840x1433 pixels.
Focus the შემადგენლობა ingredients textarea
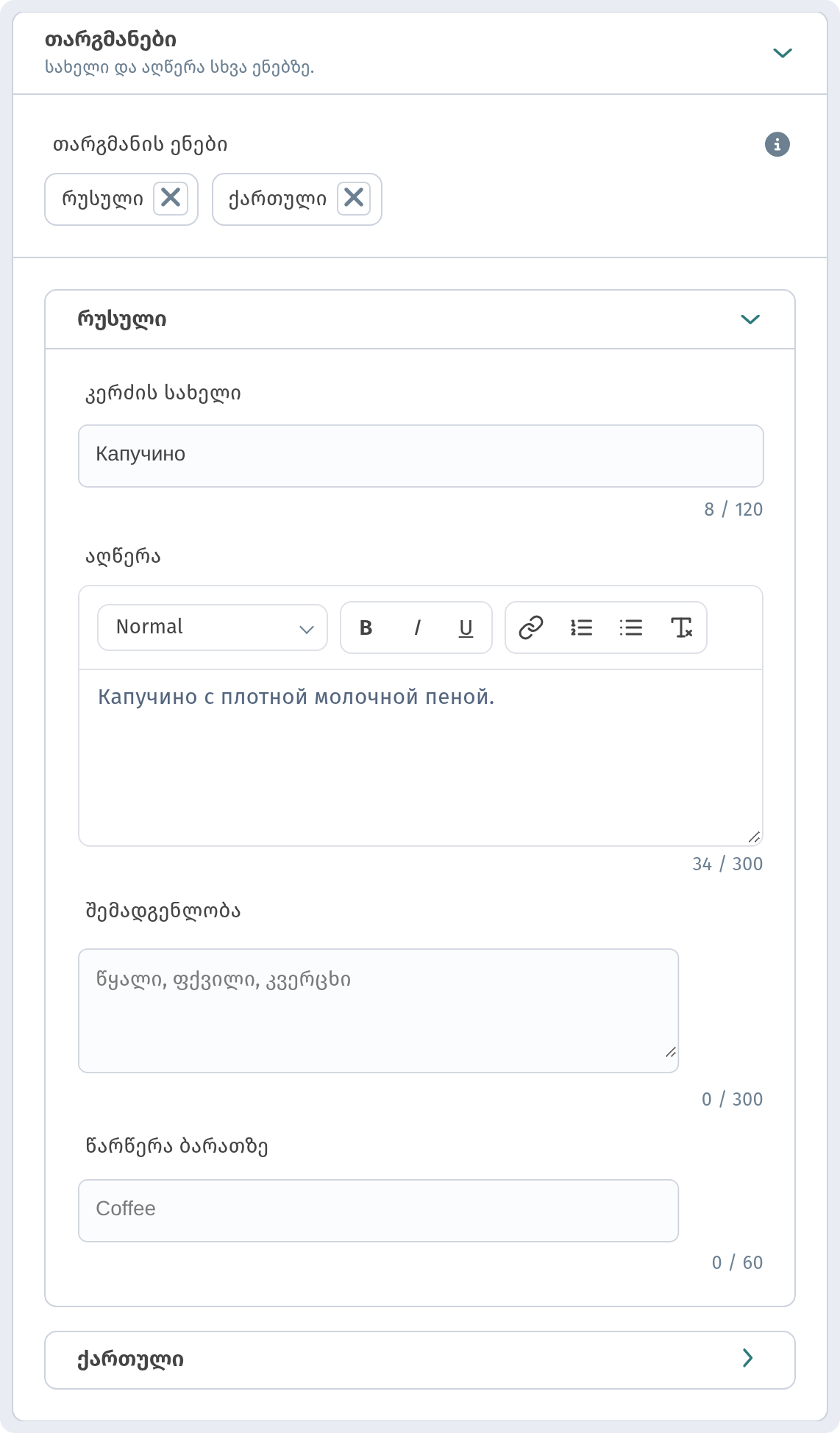click(378, 1011)
